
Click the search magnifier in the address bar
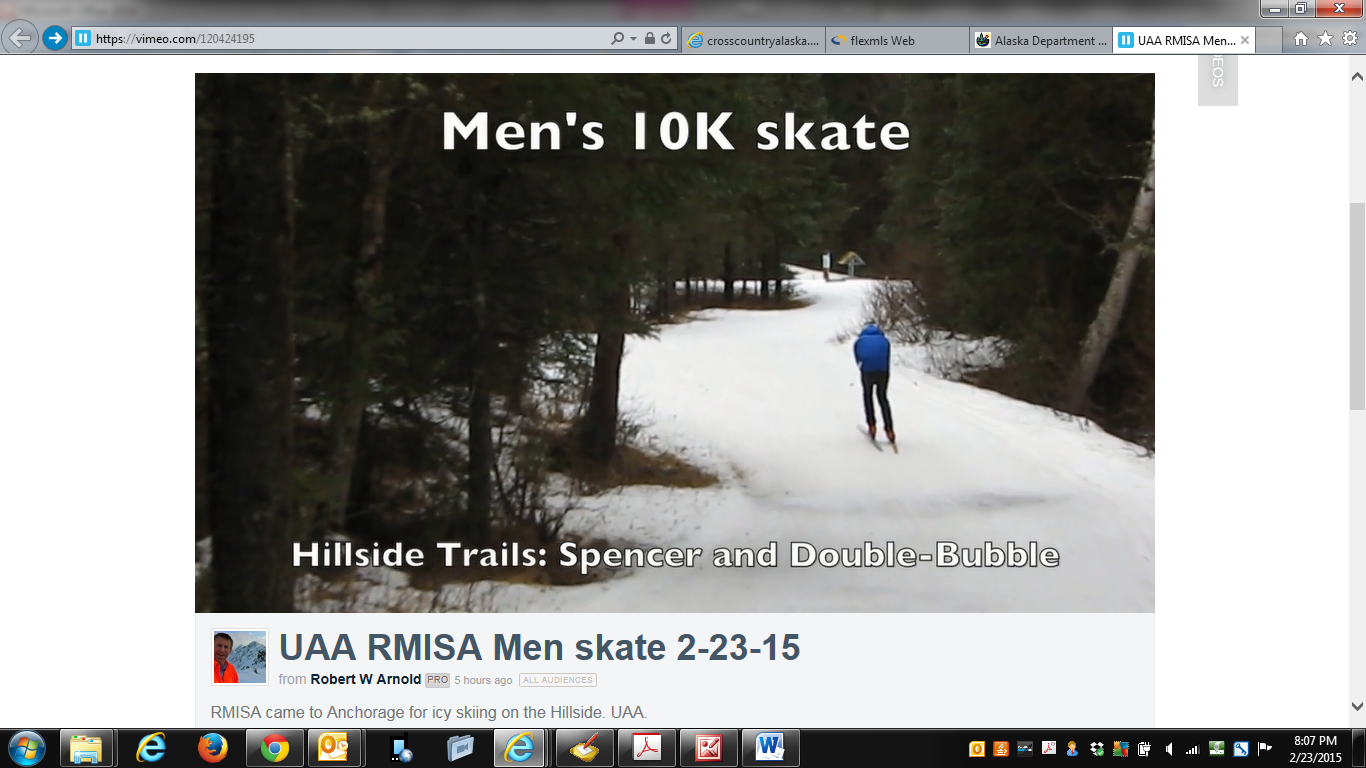coord(618,39)
